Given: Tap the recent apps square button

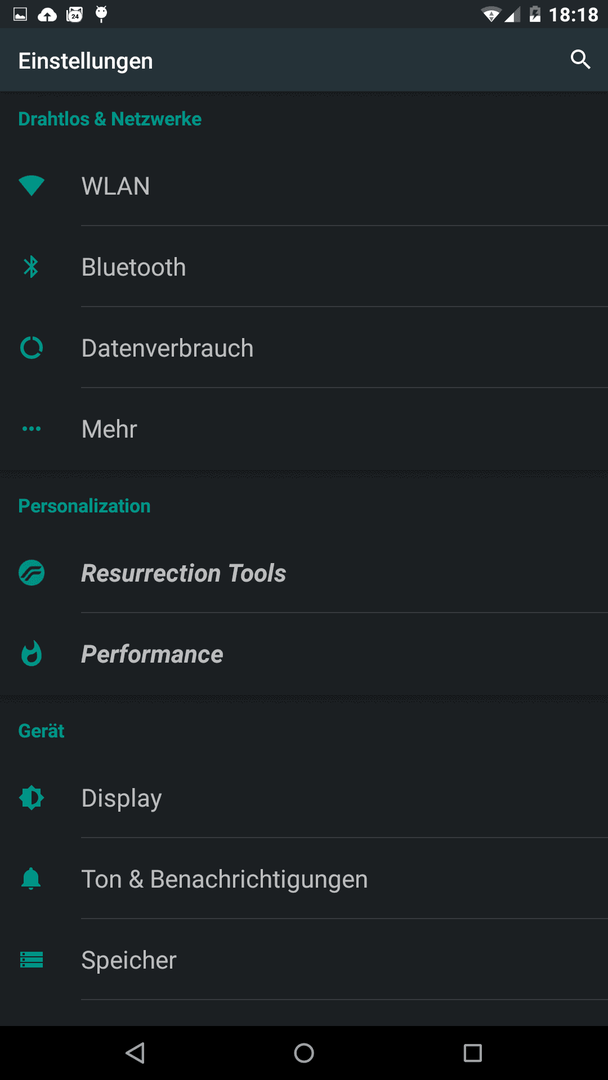Looking at the screenshot, I should coord(472,1052).
